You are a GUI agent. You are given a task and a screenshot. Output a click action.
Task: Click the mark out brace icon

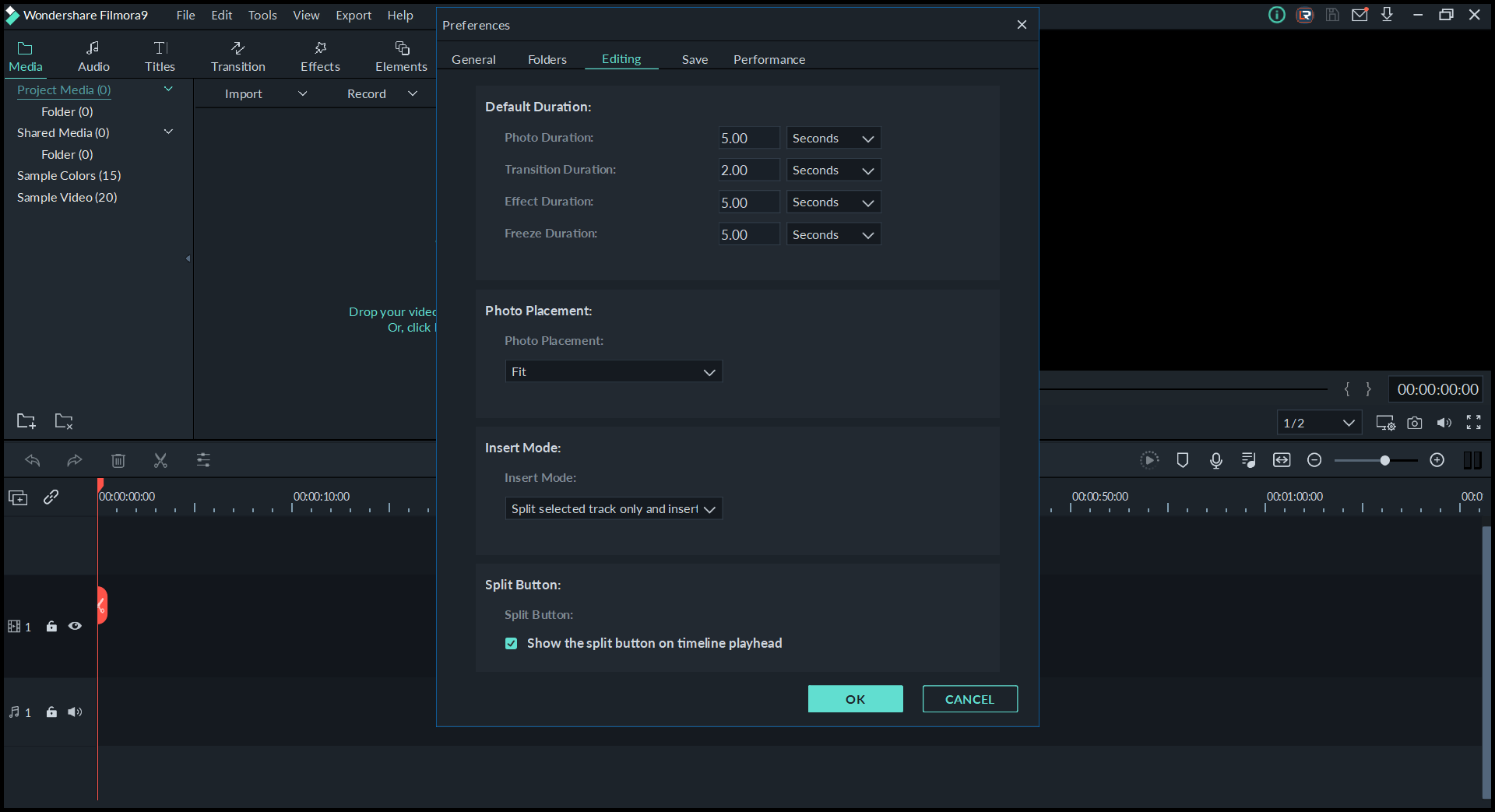pos(1368,389)
